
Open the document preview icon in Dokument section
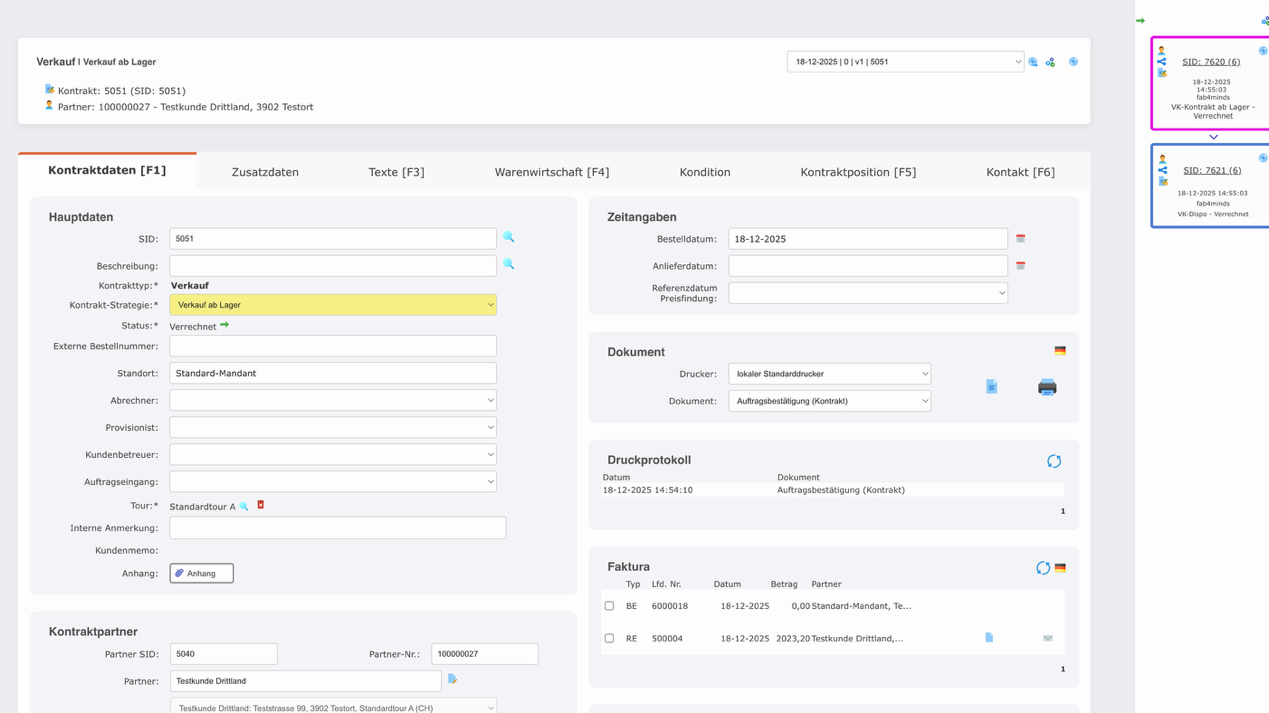coord(991,387)
